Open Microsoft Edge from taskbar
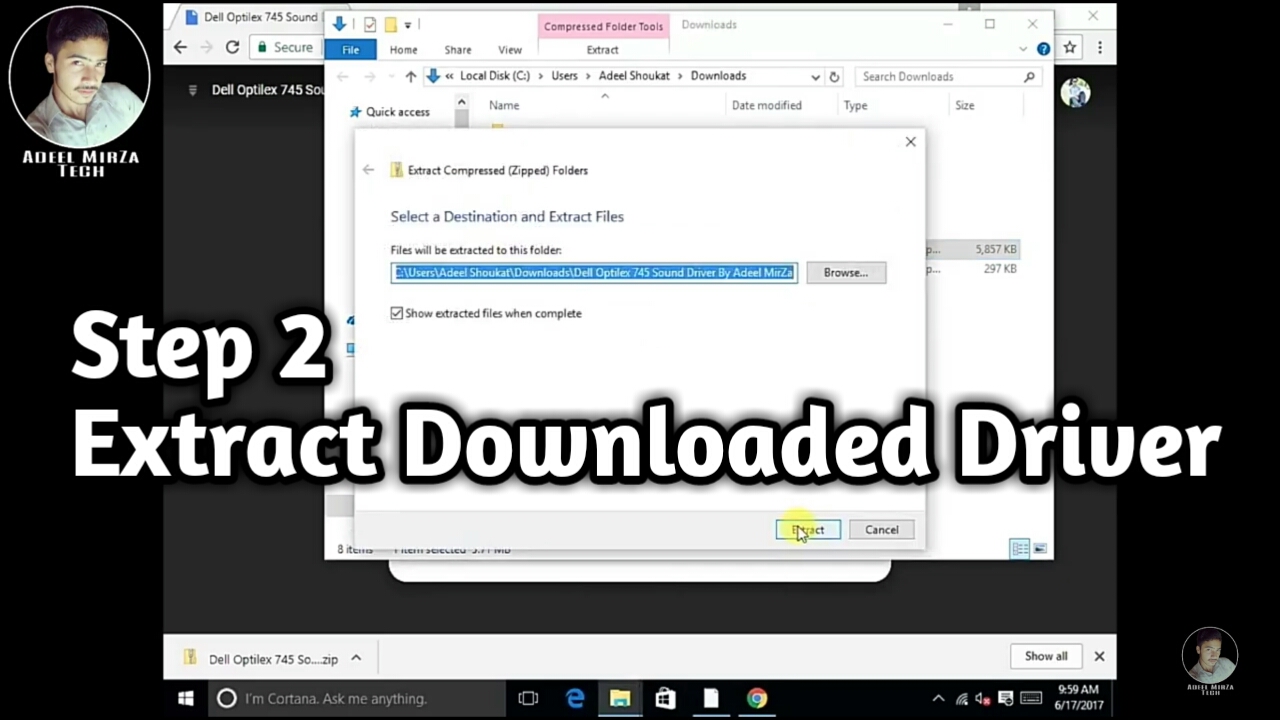1280x720 pixels. pos(575,698)
